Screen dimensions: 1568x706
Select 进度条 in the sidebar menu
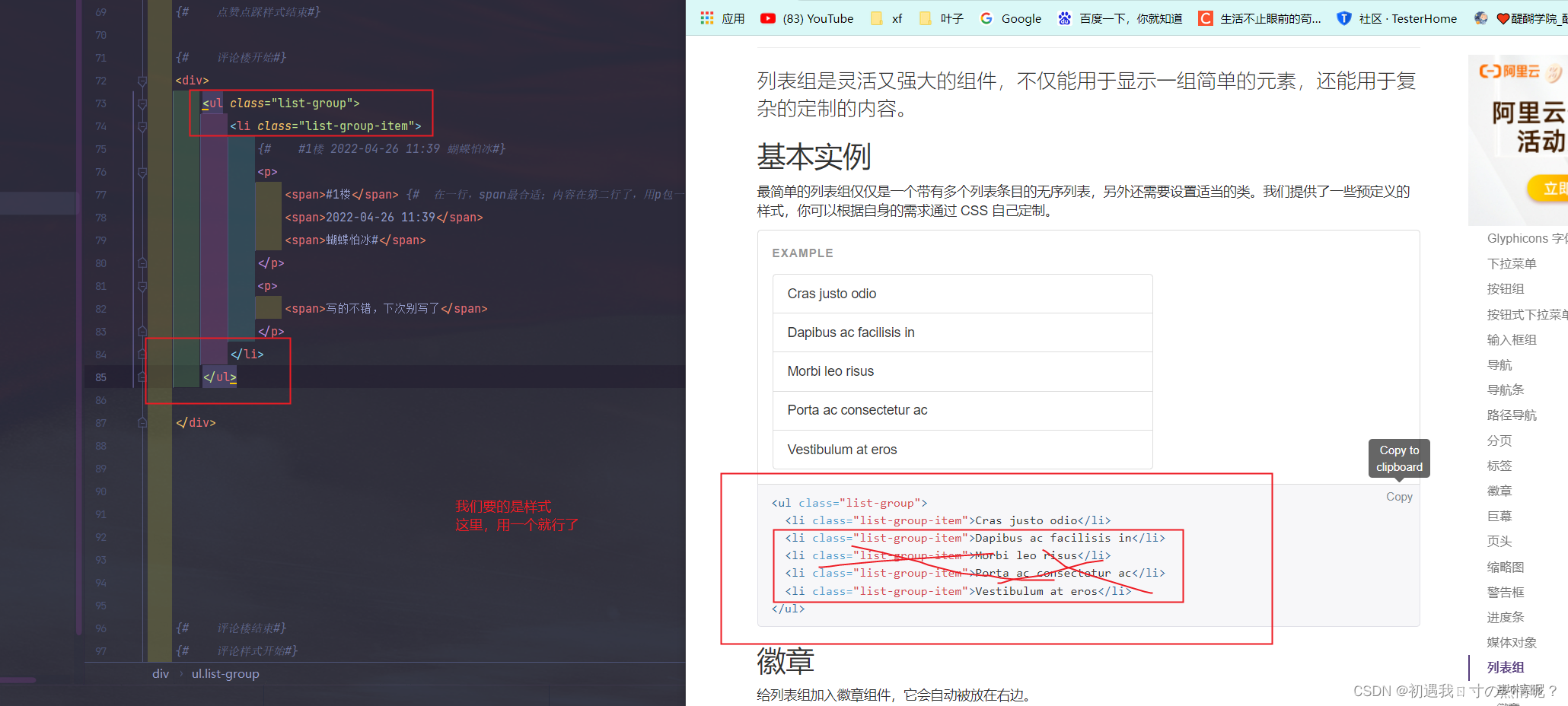[x=1506, y=617]
